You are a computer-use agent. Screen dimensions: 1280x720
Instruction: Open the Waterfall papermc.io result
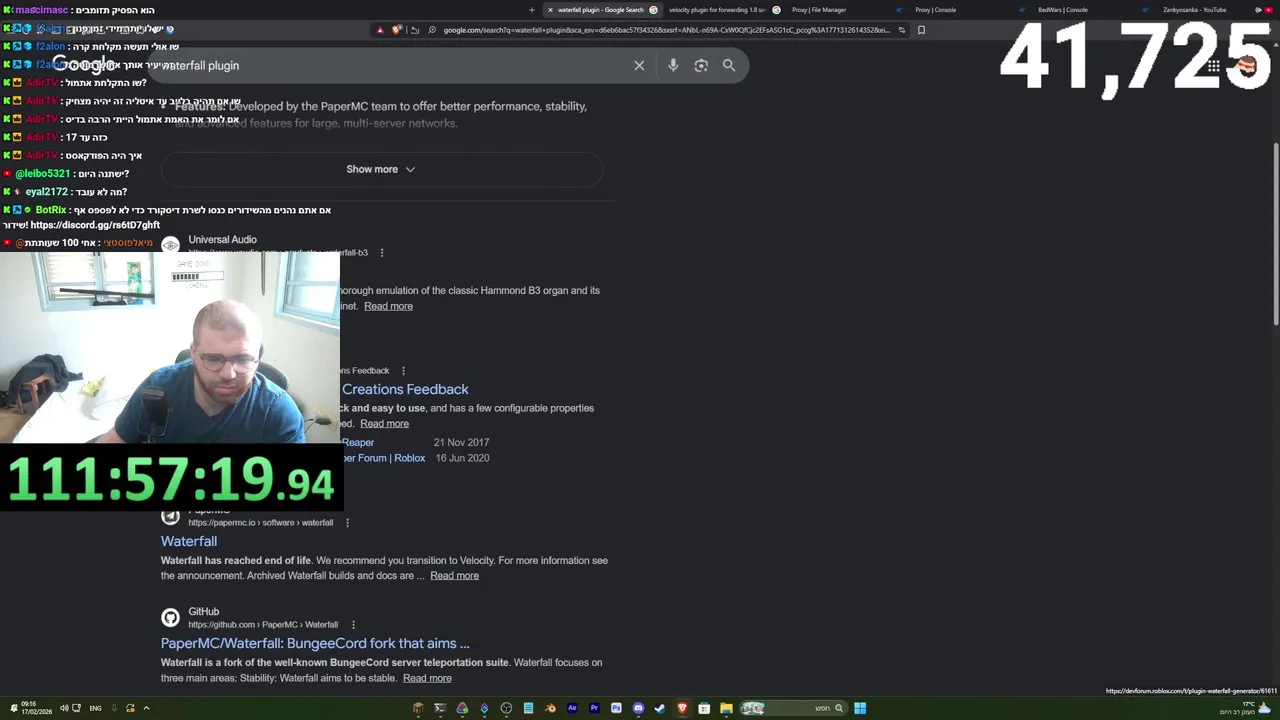pos(189,541)
